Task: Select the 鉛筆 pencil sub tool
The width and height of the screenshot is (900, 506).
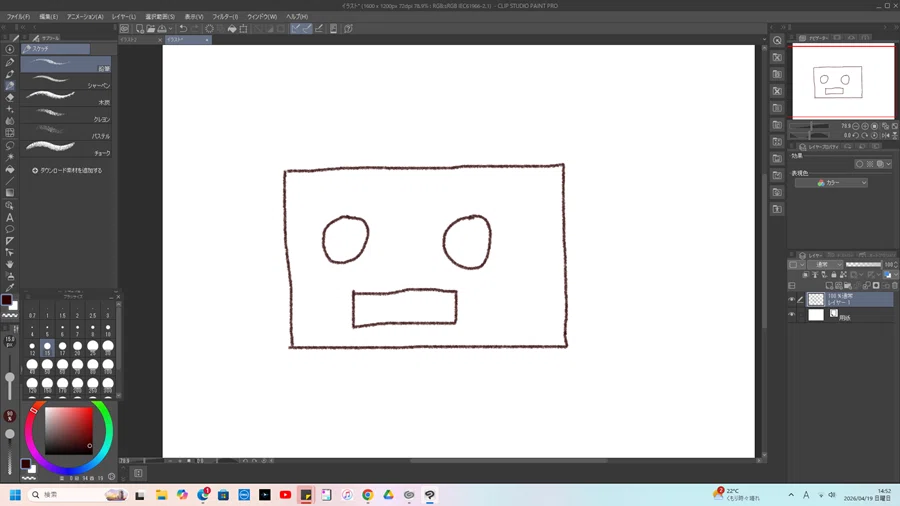Action: click(66, 64)
